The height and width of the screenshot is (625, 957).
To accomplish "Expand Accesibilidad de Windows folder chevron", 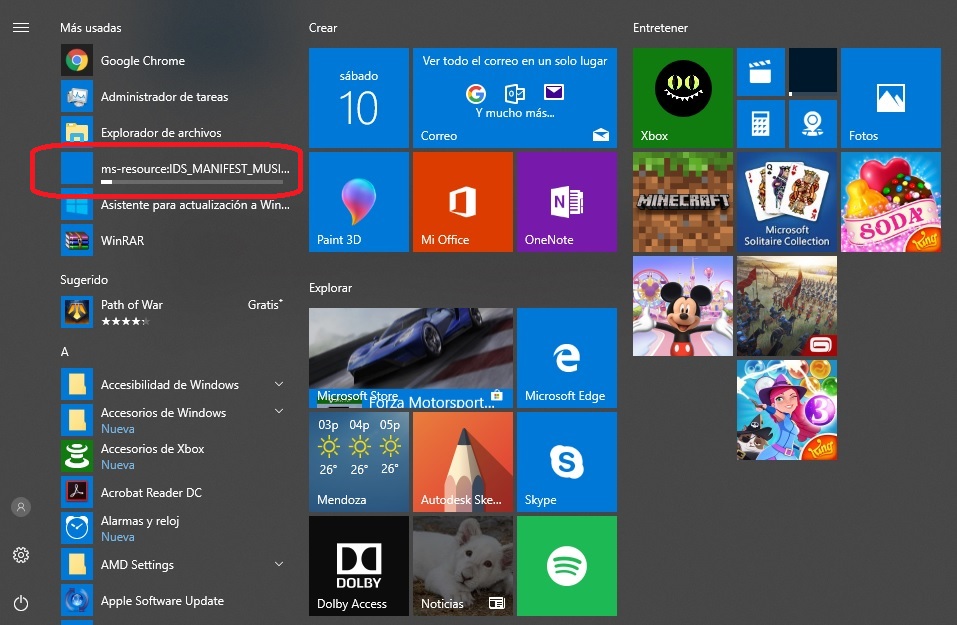I will (x=279, y=384).
